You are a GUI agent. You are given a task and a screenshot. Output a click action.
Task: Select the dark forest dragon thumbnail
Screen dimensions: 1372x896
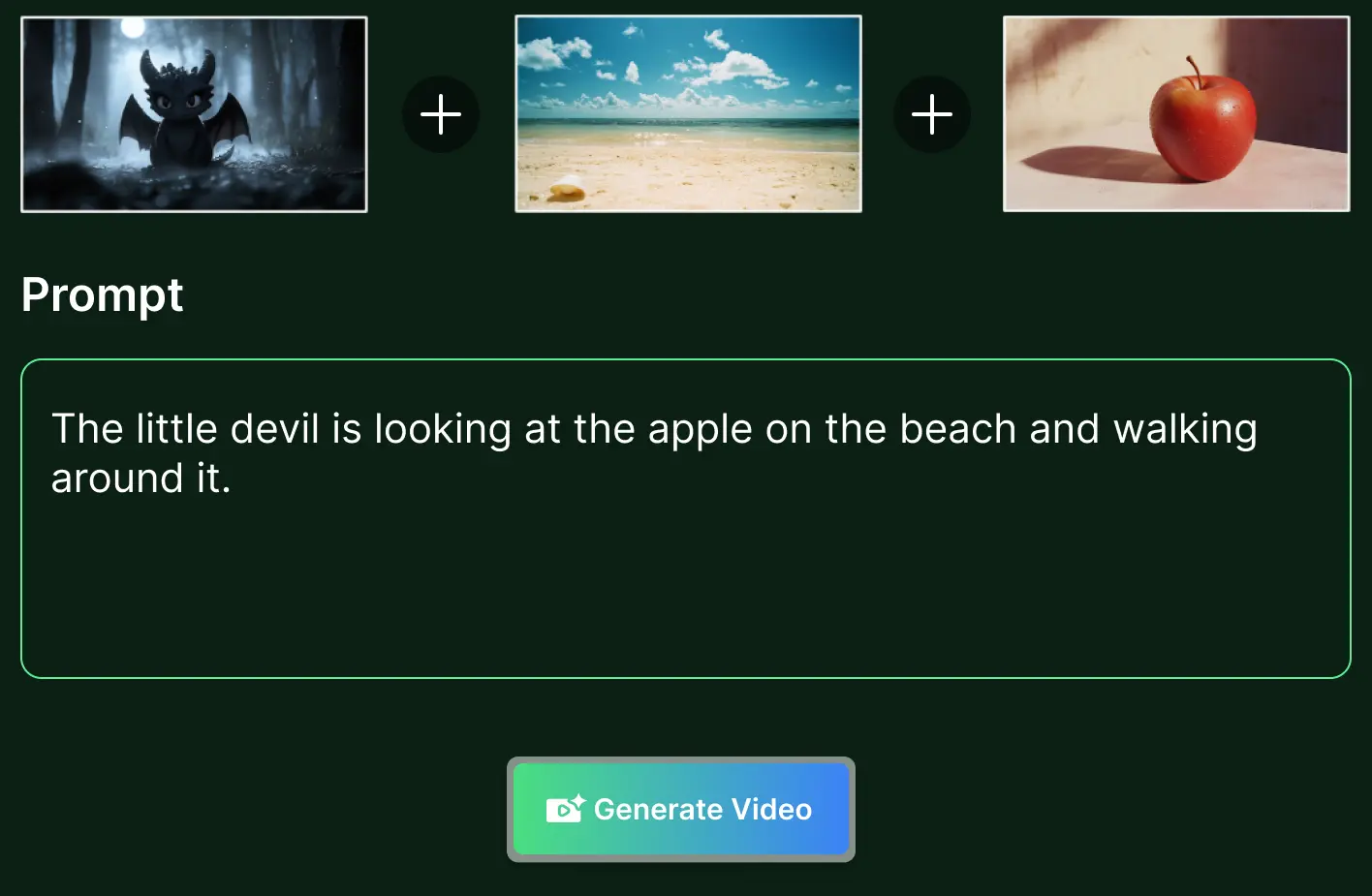coord(194,114)
